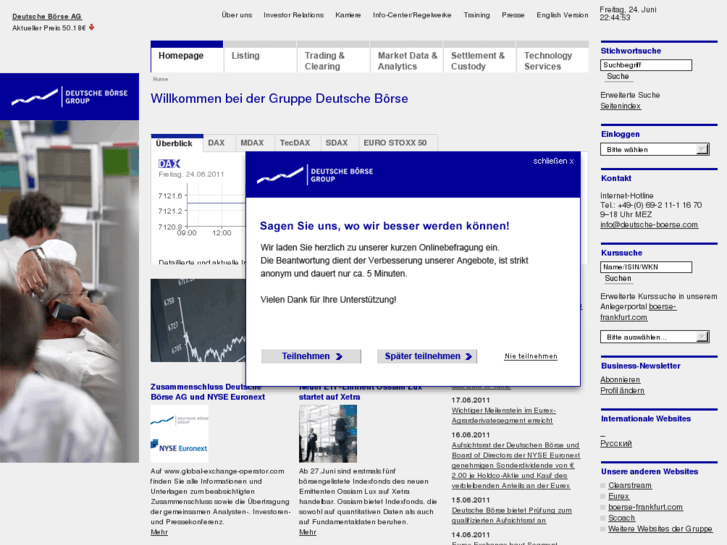
Task: Open Settlement & Custody tab
Action: (x=479, y=57)
